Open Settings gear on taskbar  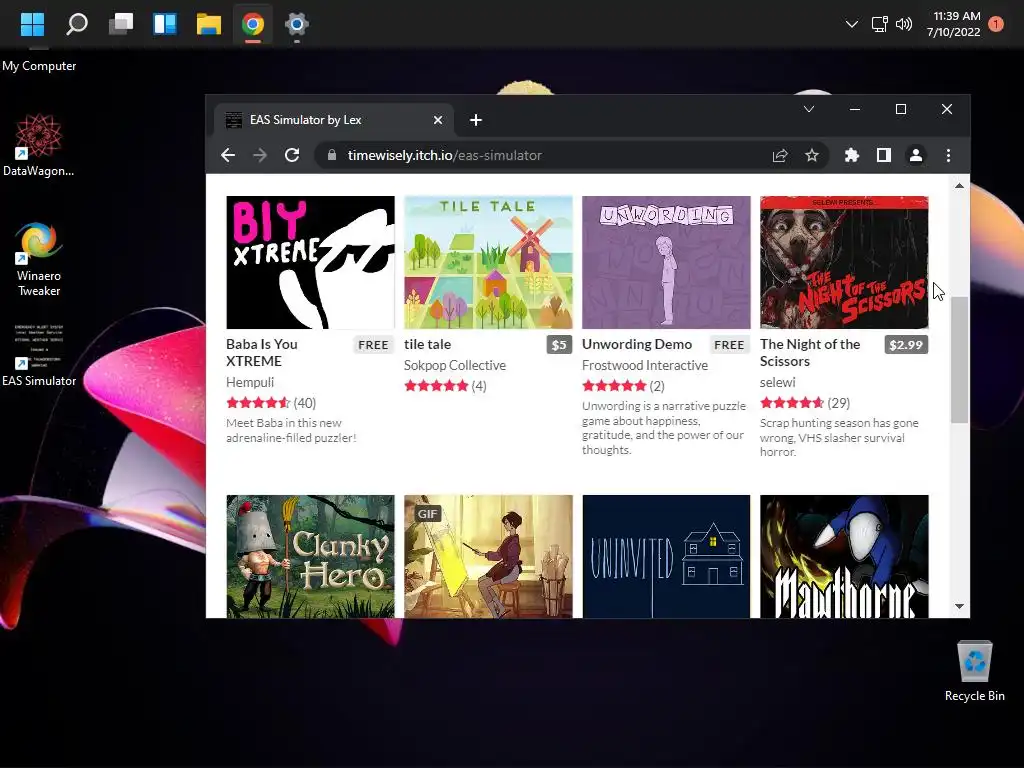point(296,25)
